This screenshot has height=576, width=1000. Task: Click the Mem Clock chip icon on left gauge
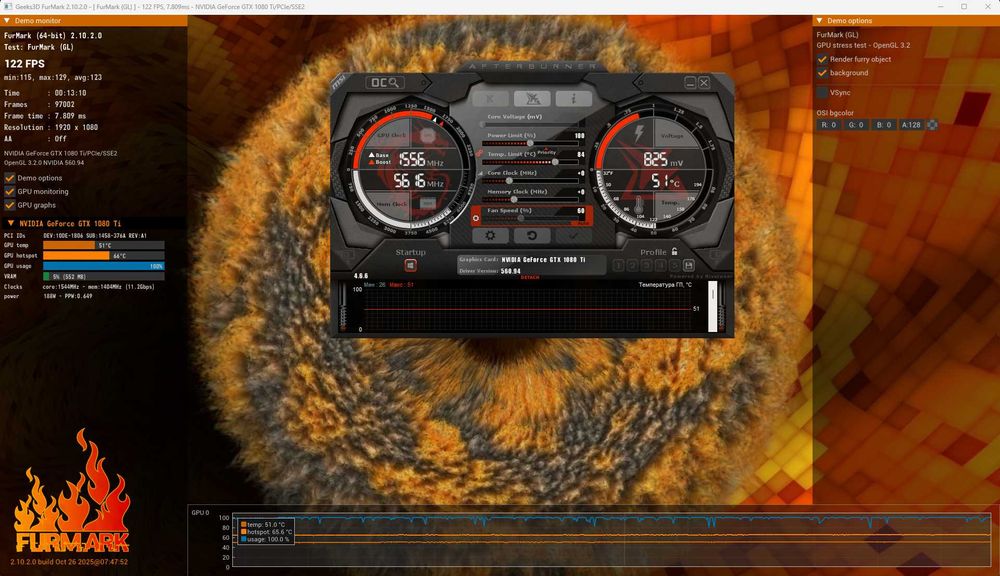click(x=428, y=203)
